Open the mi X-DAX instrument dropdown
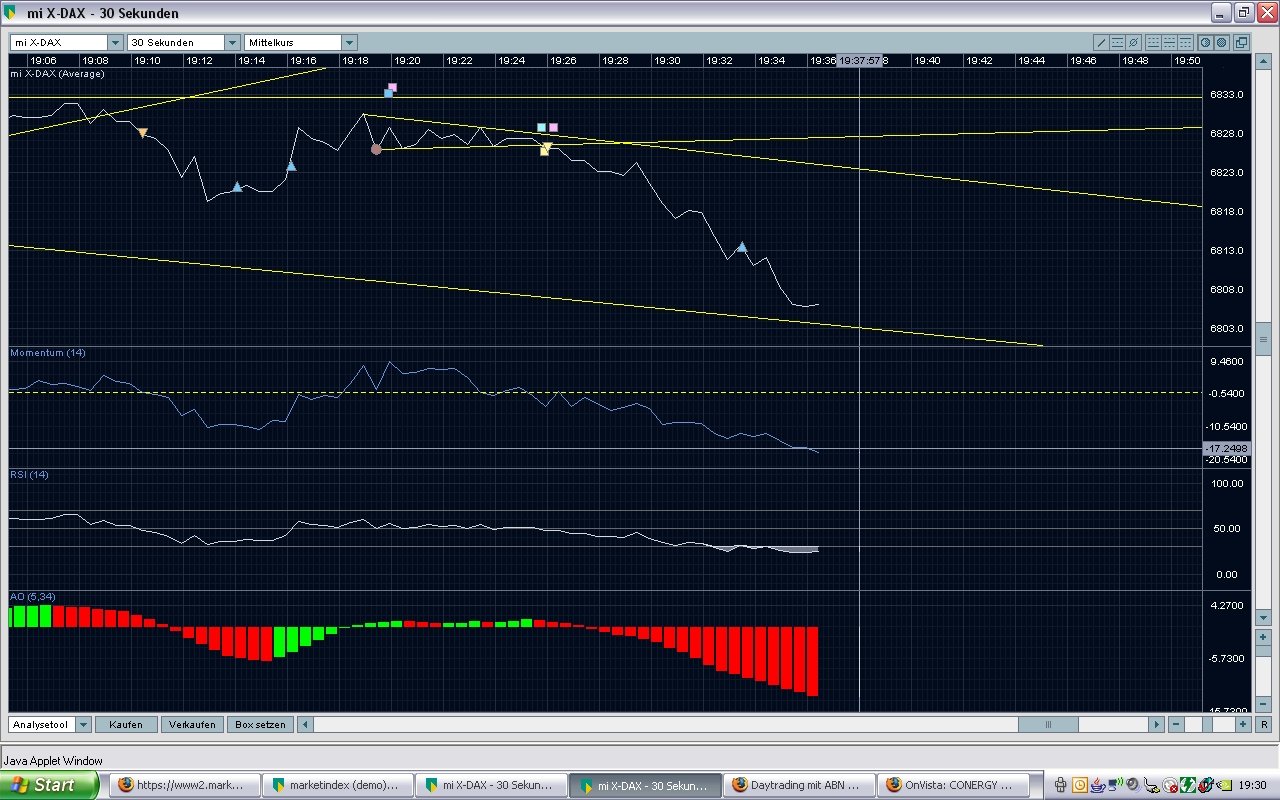1280x800 pixels. point(115,43)
